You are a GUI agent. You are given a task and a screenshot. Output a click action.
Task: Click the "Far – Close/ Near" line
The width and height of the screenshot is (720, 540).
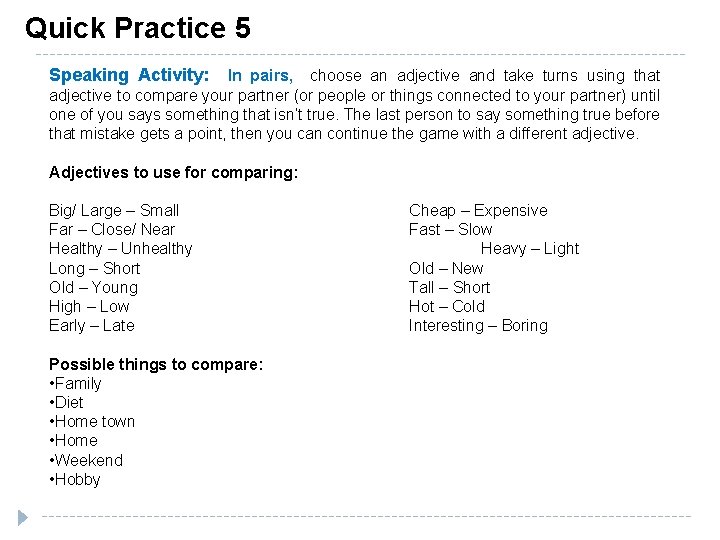click(111, 229)
